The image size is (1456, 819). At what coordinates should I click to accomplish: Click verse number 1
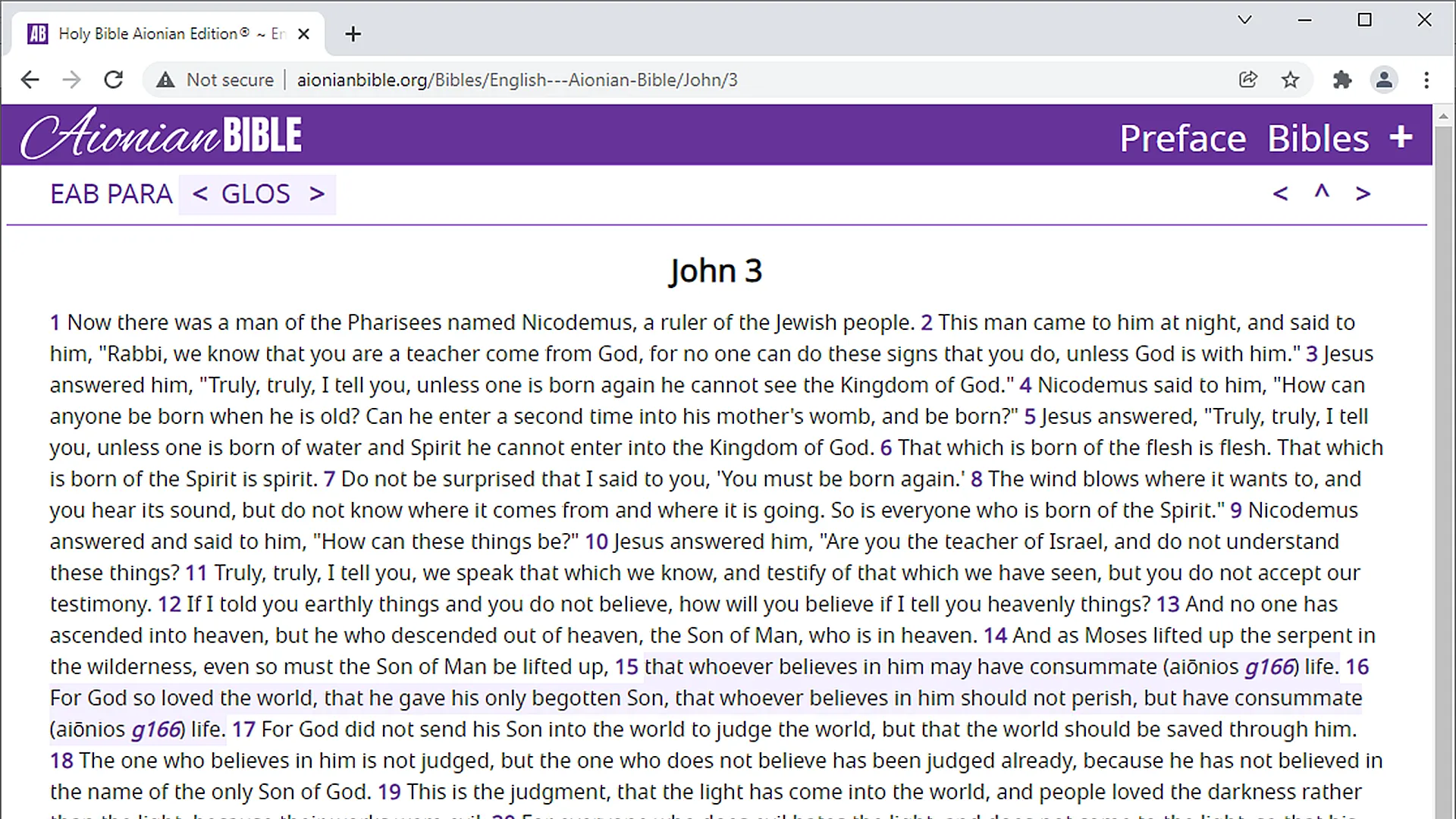[x=55, y=322]
